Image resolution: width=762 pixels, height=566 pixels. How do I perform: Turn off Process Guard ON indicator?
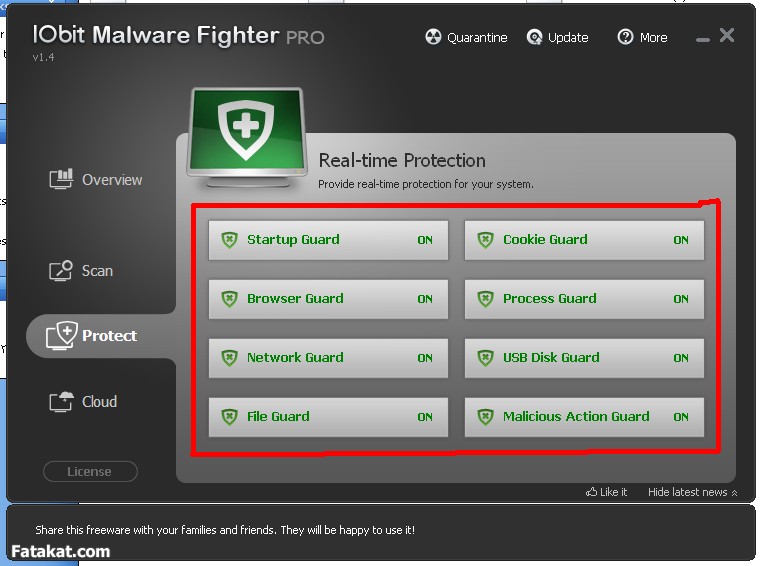[681, 299]
